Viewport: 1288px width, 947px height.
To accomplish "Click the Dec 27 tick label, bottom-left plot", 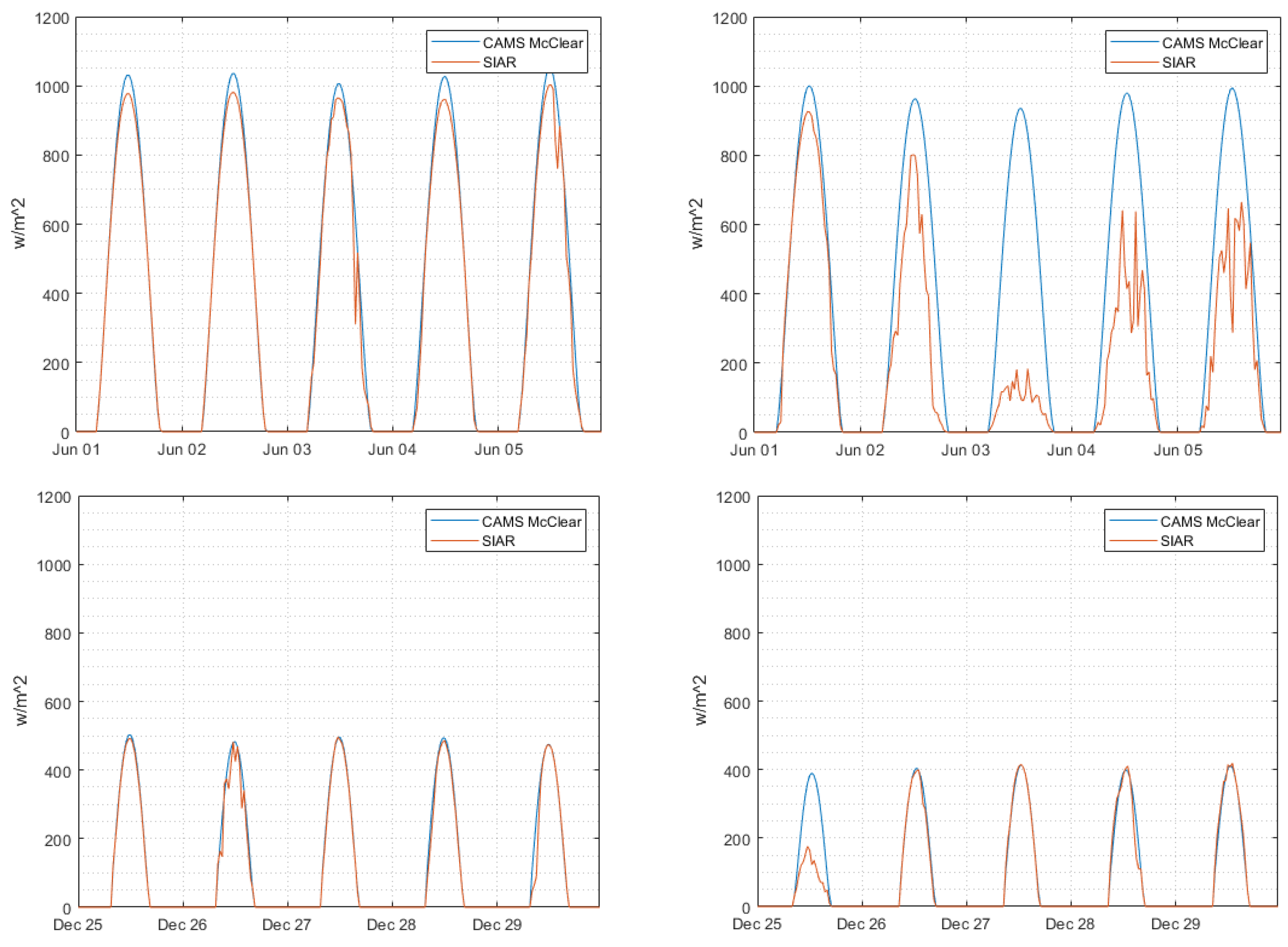I will [286, 925].
